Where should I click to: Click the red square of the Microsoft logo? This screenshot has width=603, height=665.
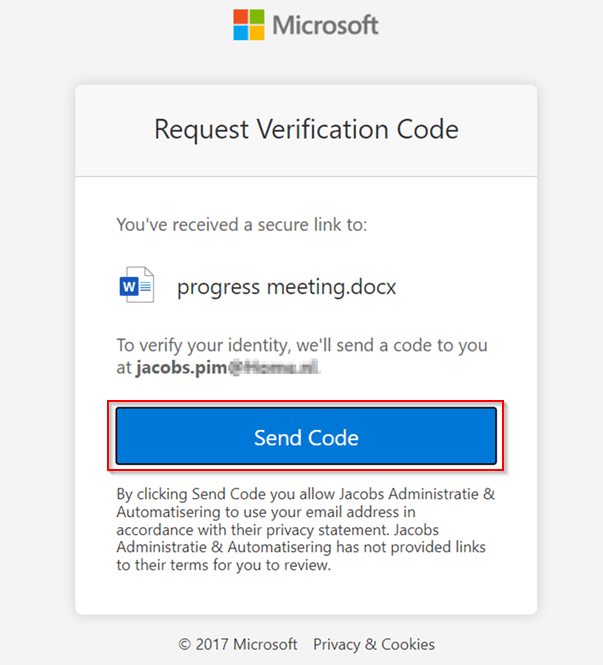(241, 17)
